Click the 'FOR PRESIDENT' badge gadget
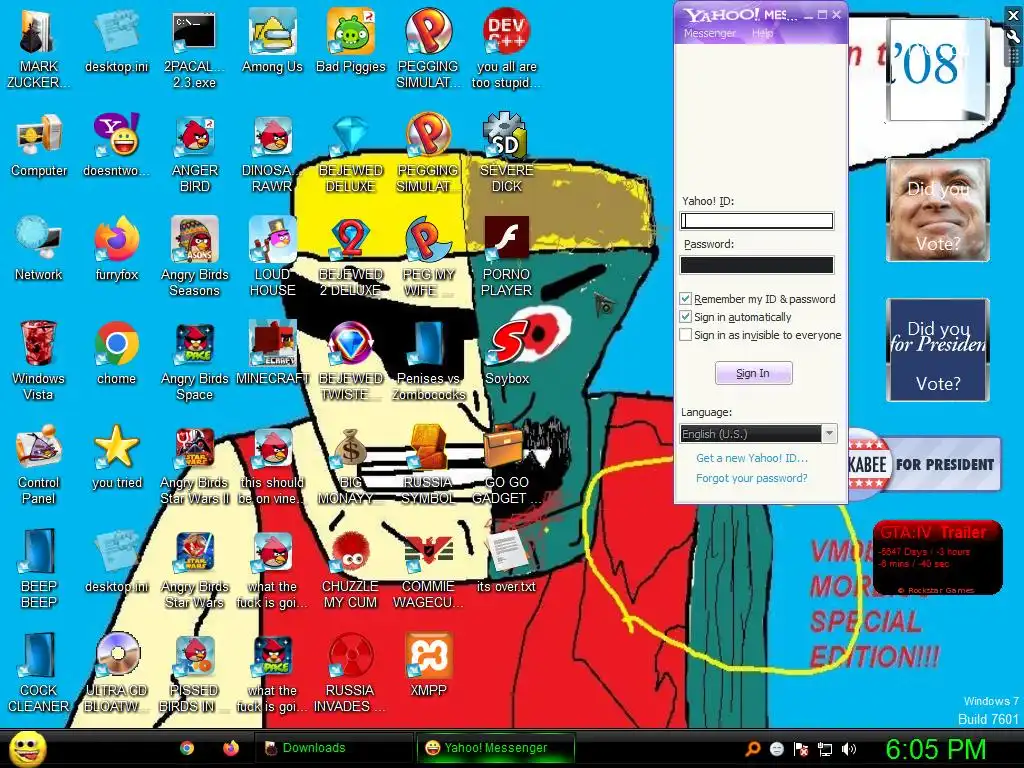The image size is (1024, 768). coord(925,464)
